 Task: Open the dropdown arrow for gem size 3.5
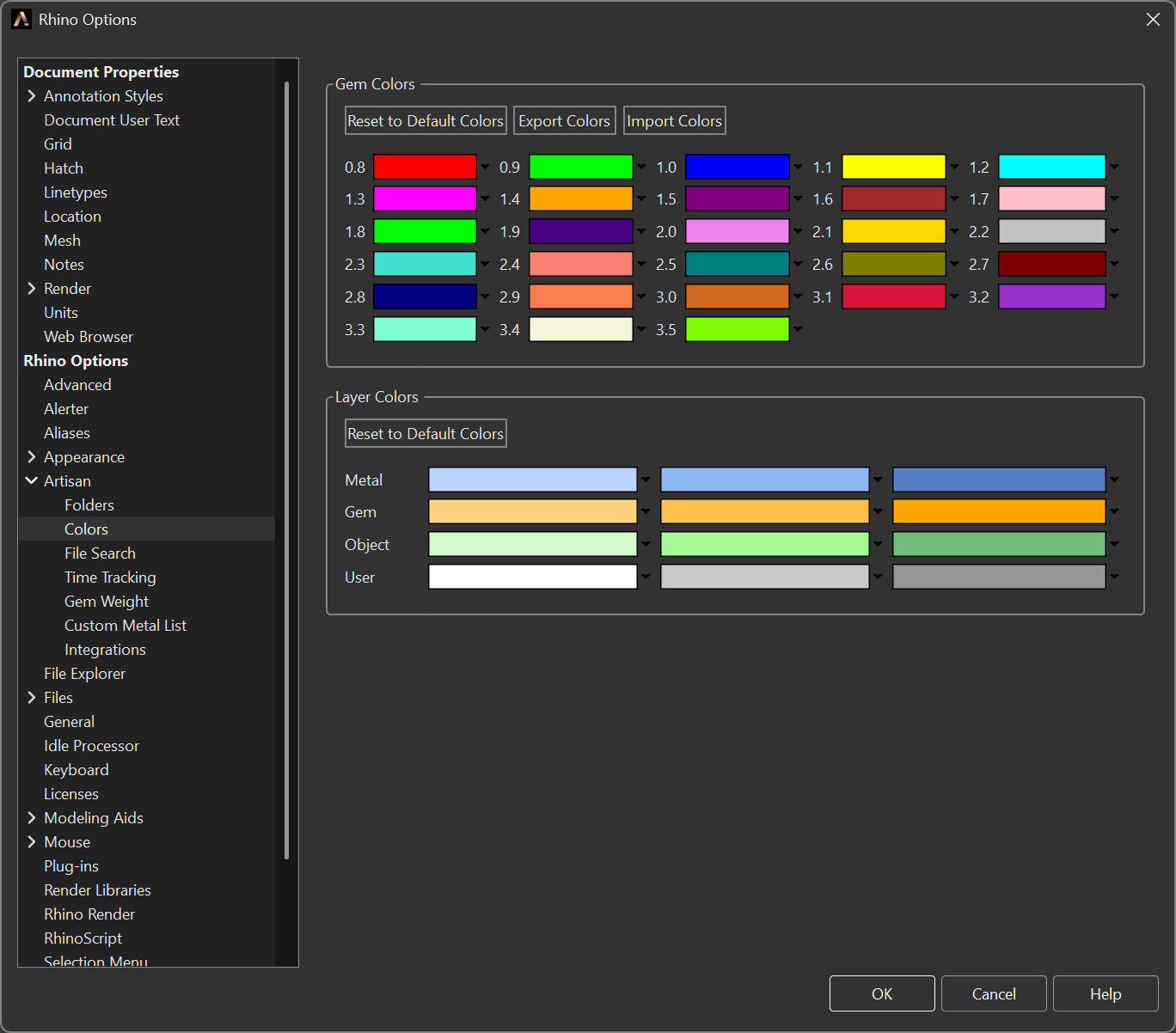point(798,329)
